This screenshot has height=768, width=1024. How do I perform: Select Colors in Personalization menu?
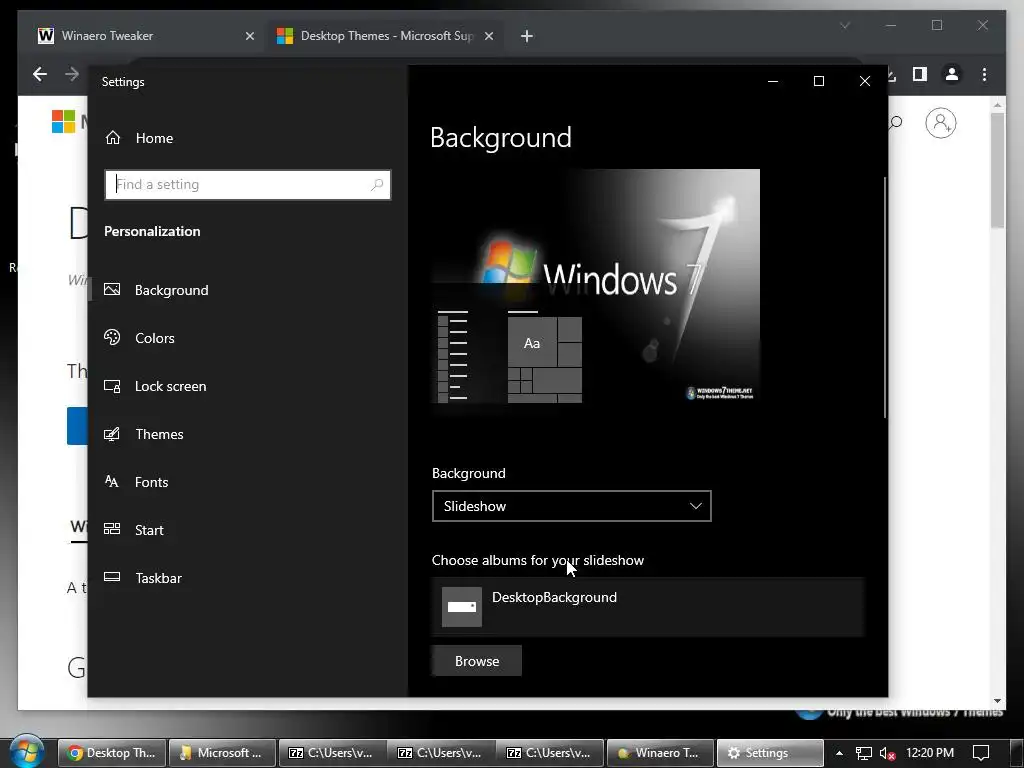point(155,338)
